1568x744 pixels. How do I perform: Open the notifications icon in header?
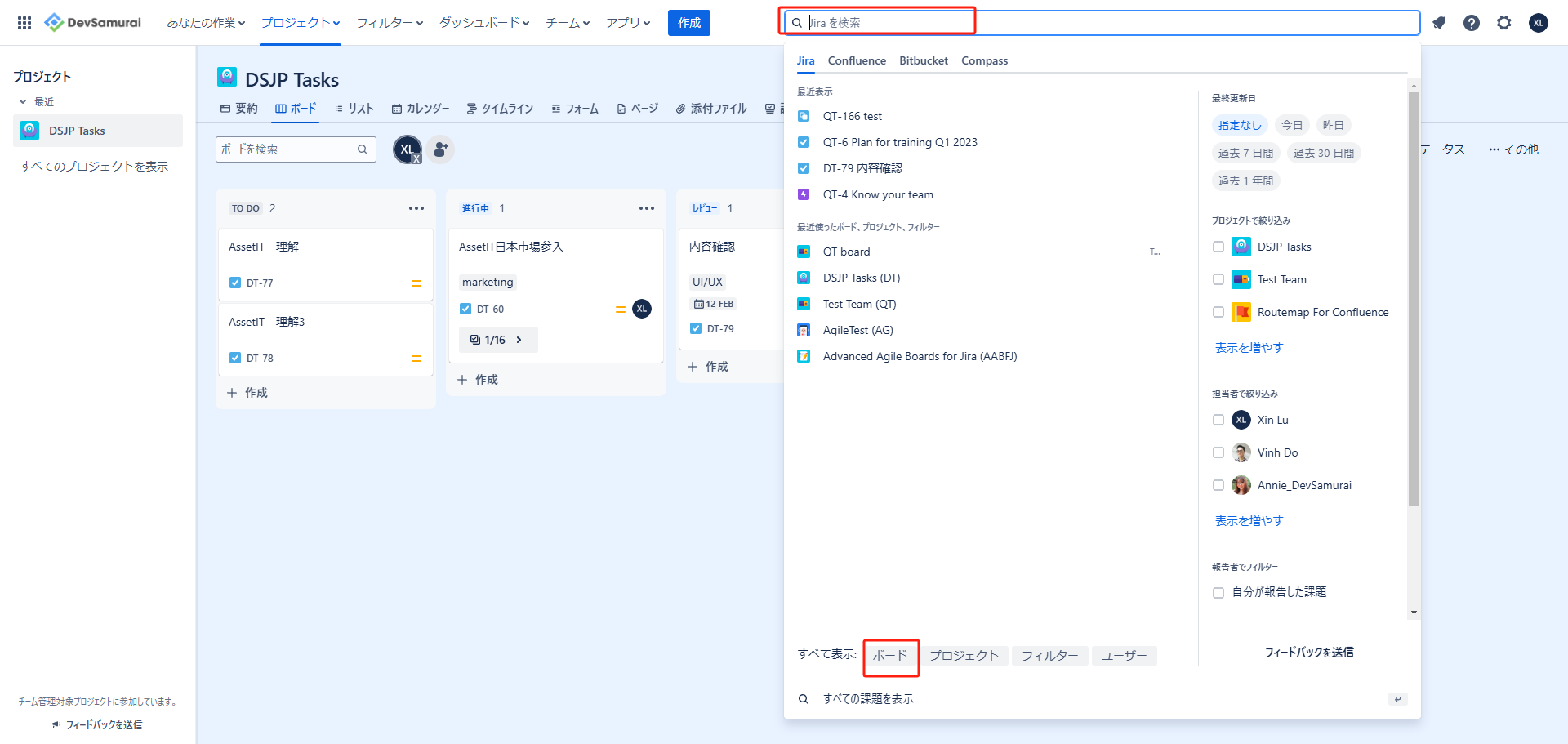point(1439,23)
